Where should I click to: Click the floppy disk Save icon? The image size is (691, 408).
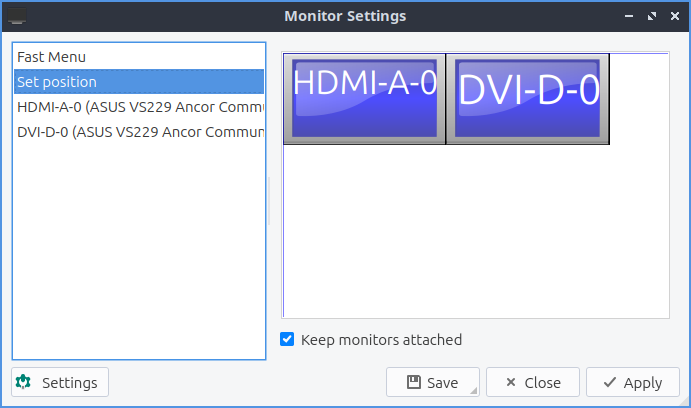click(x=413, y=382)
